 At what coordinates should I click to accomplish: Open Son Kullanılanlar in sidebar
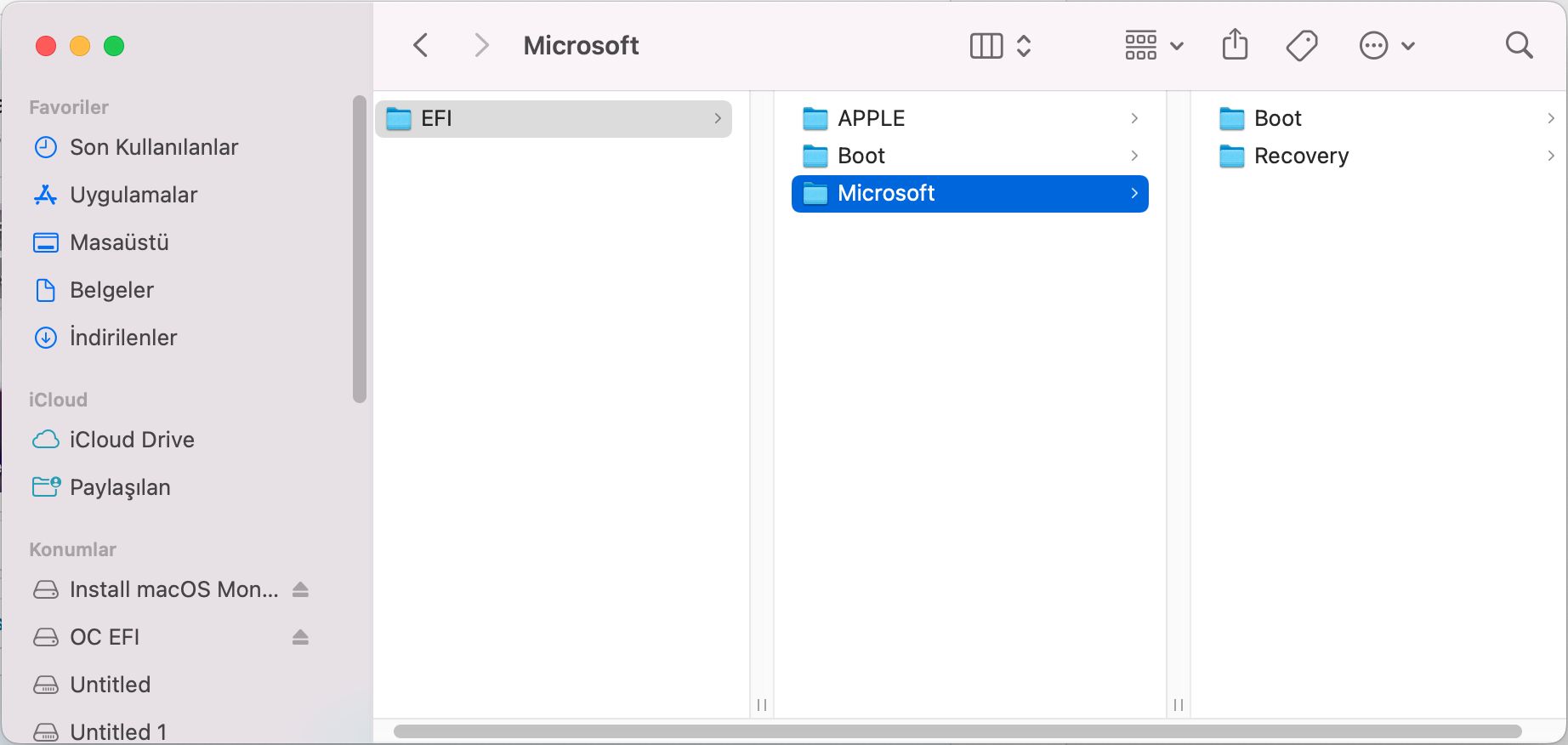(x=153, y=147)
